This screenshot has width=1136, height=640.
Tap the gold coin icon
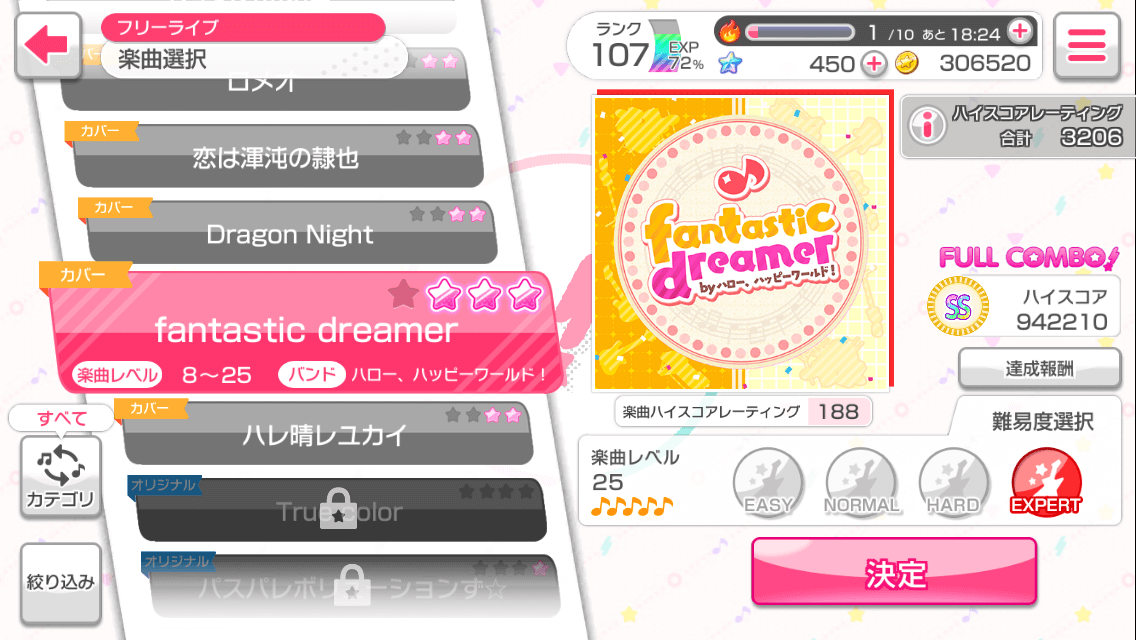pos(906,63)
